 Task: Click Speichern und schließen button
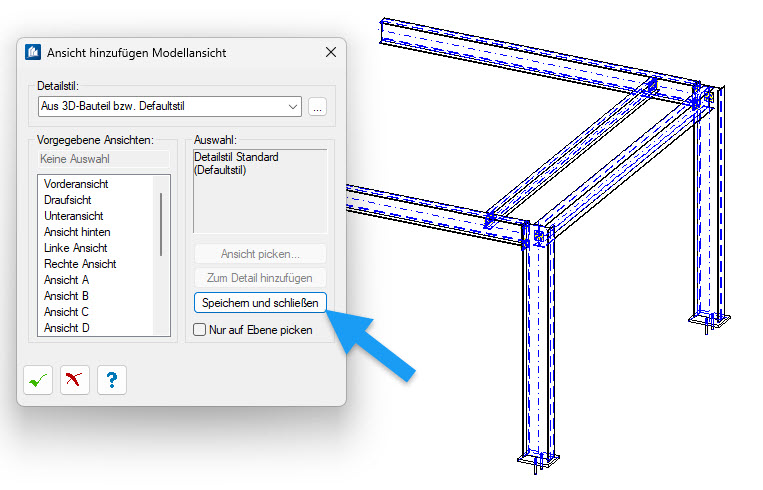260,303
